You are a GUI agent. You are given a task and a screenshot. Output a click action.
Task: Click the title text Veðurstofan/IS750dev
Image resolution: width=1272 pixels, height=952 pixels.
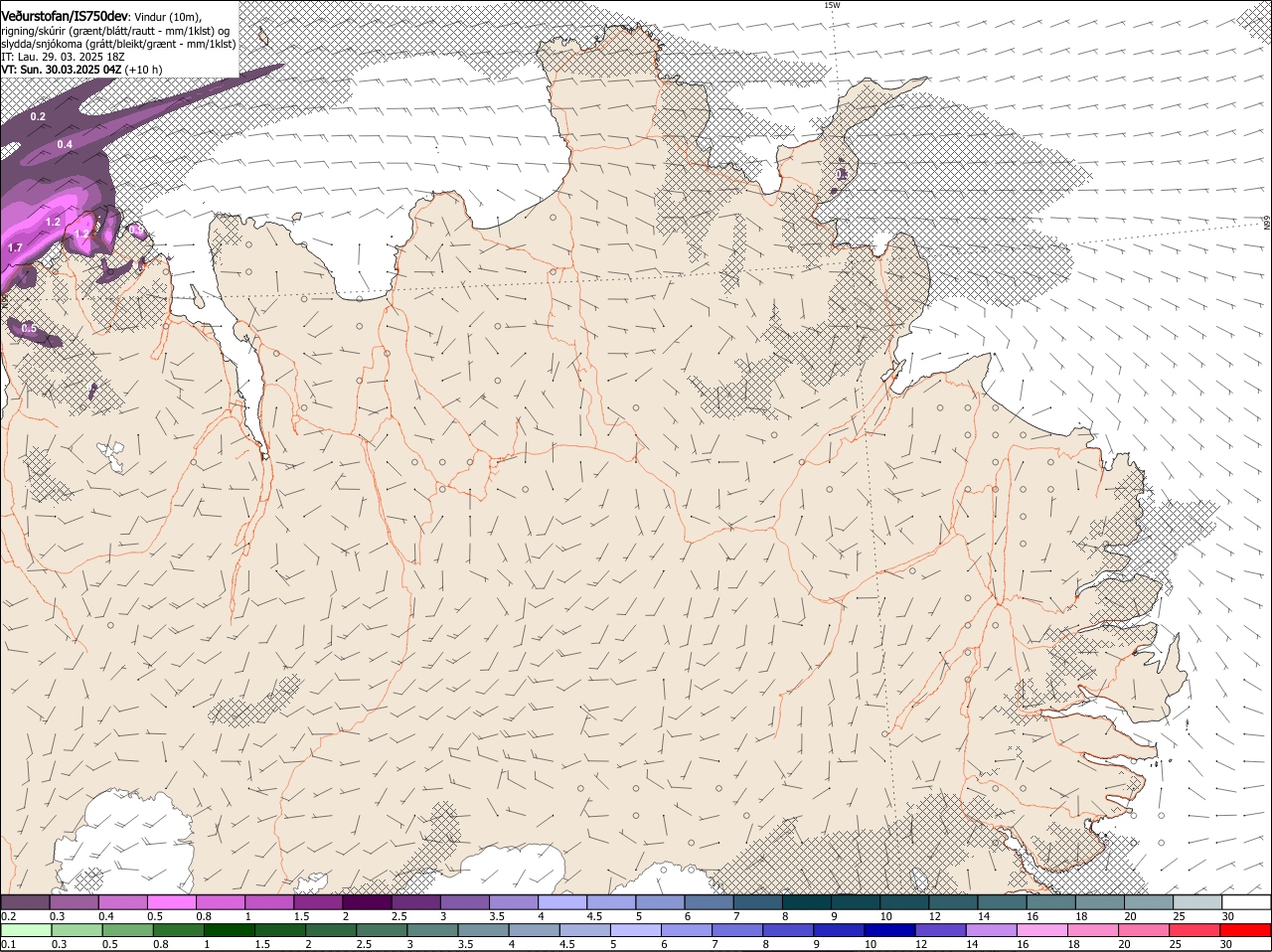coord(65,17)
